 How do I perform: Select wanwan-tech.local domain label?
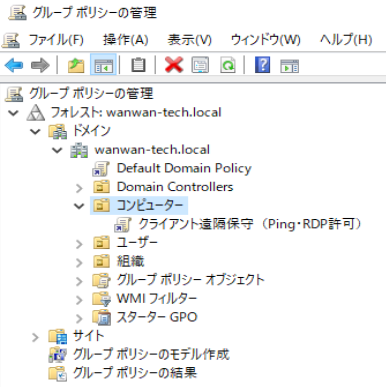[152, 150]
